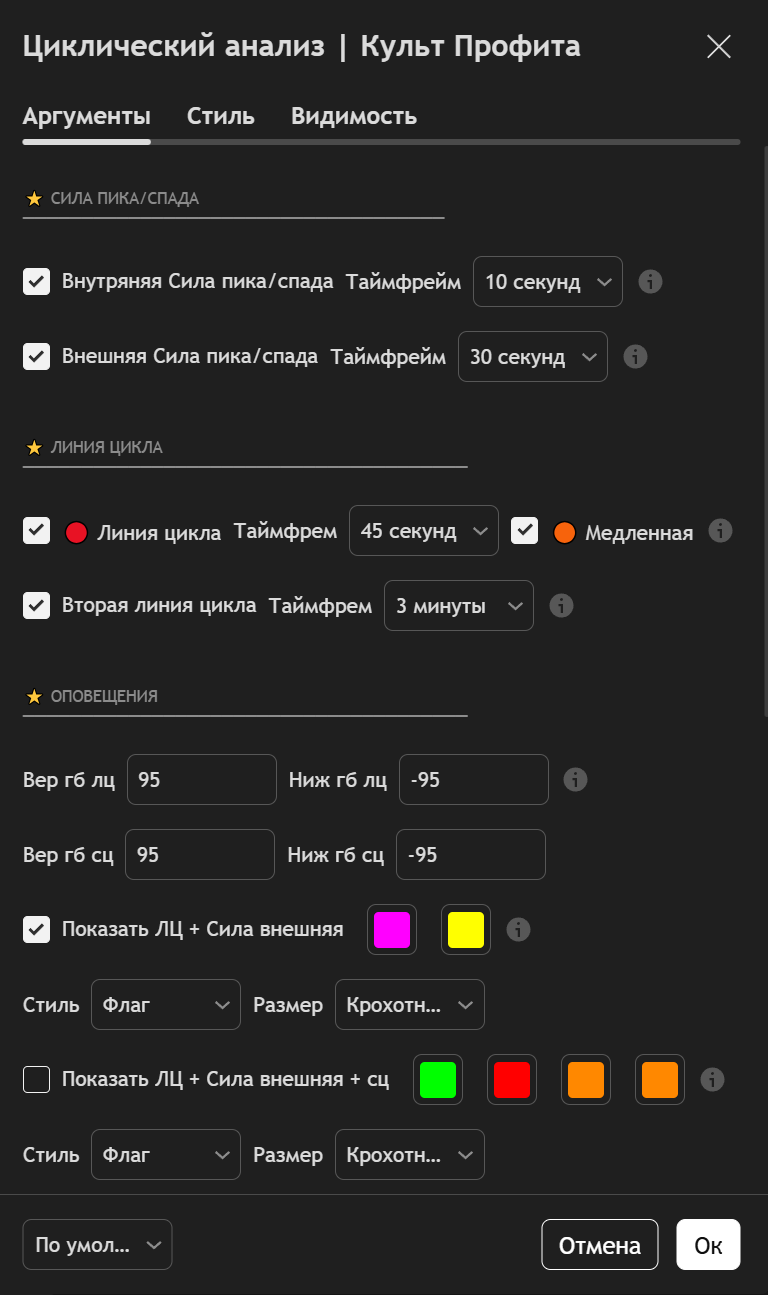
Task: Expand the По умолчанию defaults dropdown
Action: click(x=97, y=1245)
